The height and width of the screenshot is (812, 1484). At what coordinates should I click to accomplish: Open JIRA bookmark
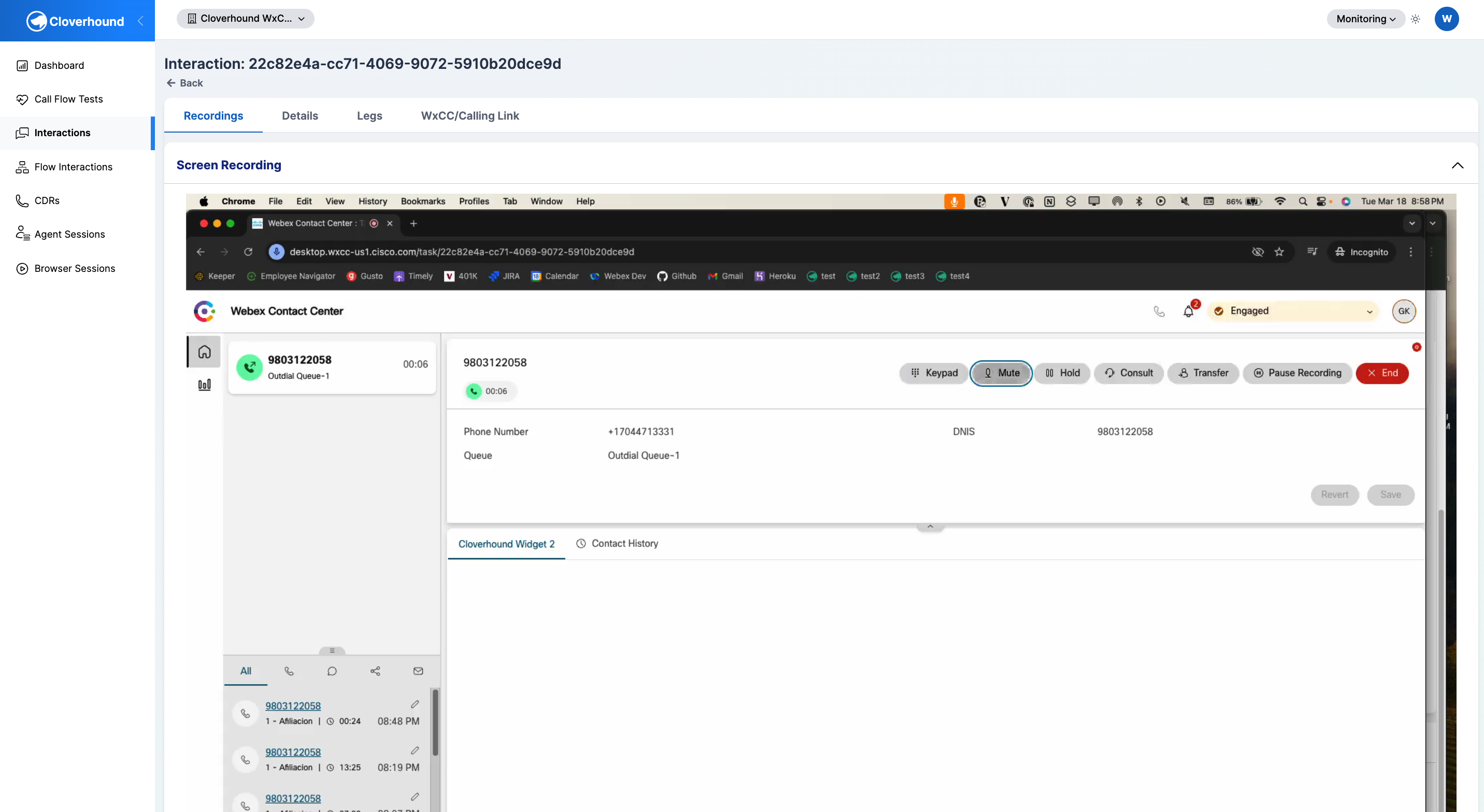pyautogui.click(x=504, y=276)
